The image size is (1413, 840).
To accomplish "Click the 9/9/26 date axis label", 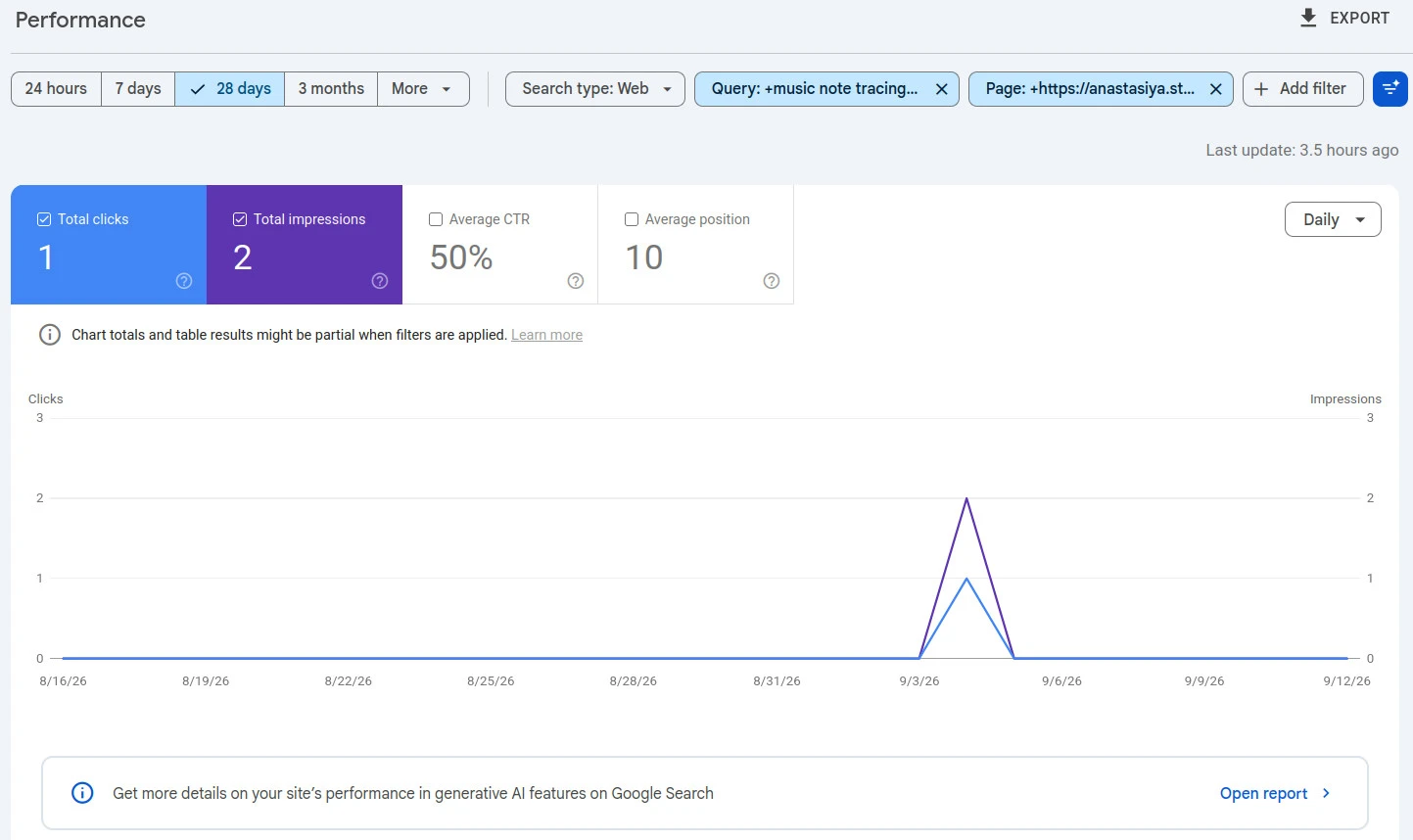I will [x=1204, y=681].
